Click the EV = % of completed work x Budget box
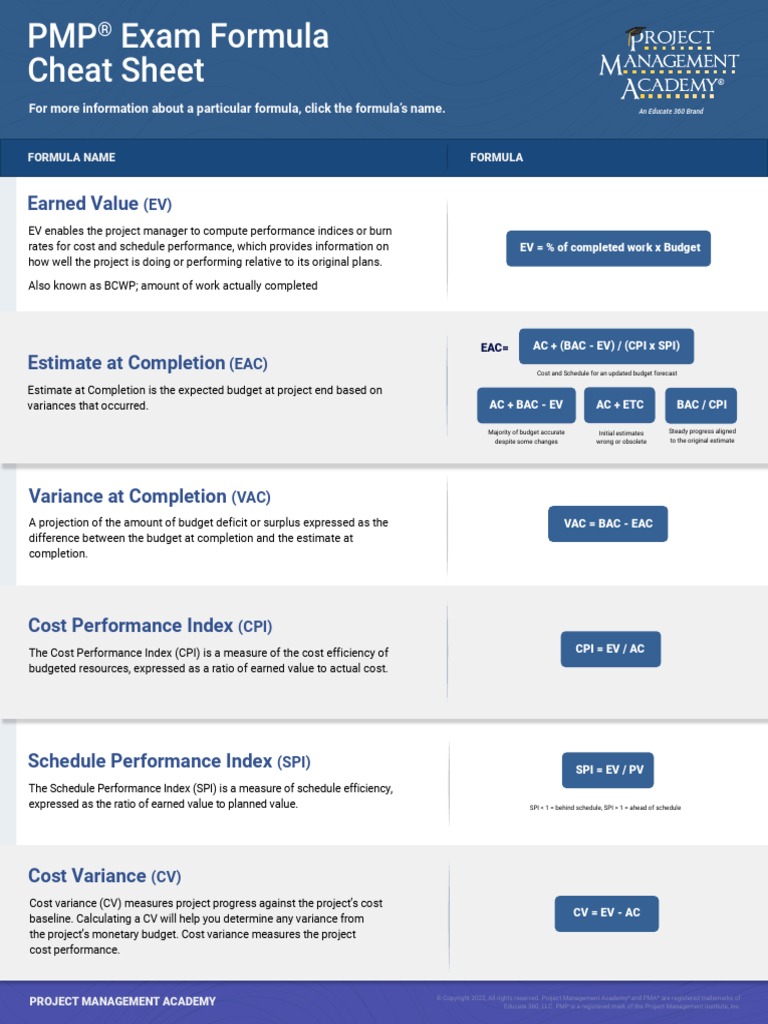The image size is (768, 1024). coord(608,248)
